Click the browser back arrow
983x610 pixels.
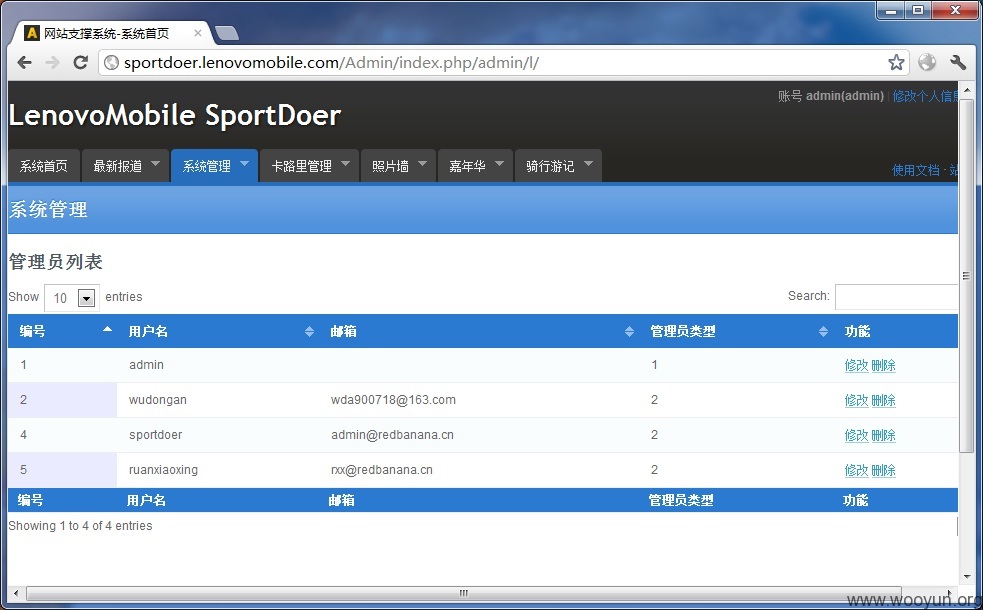pyautogui.click(x=24, y=62)
